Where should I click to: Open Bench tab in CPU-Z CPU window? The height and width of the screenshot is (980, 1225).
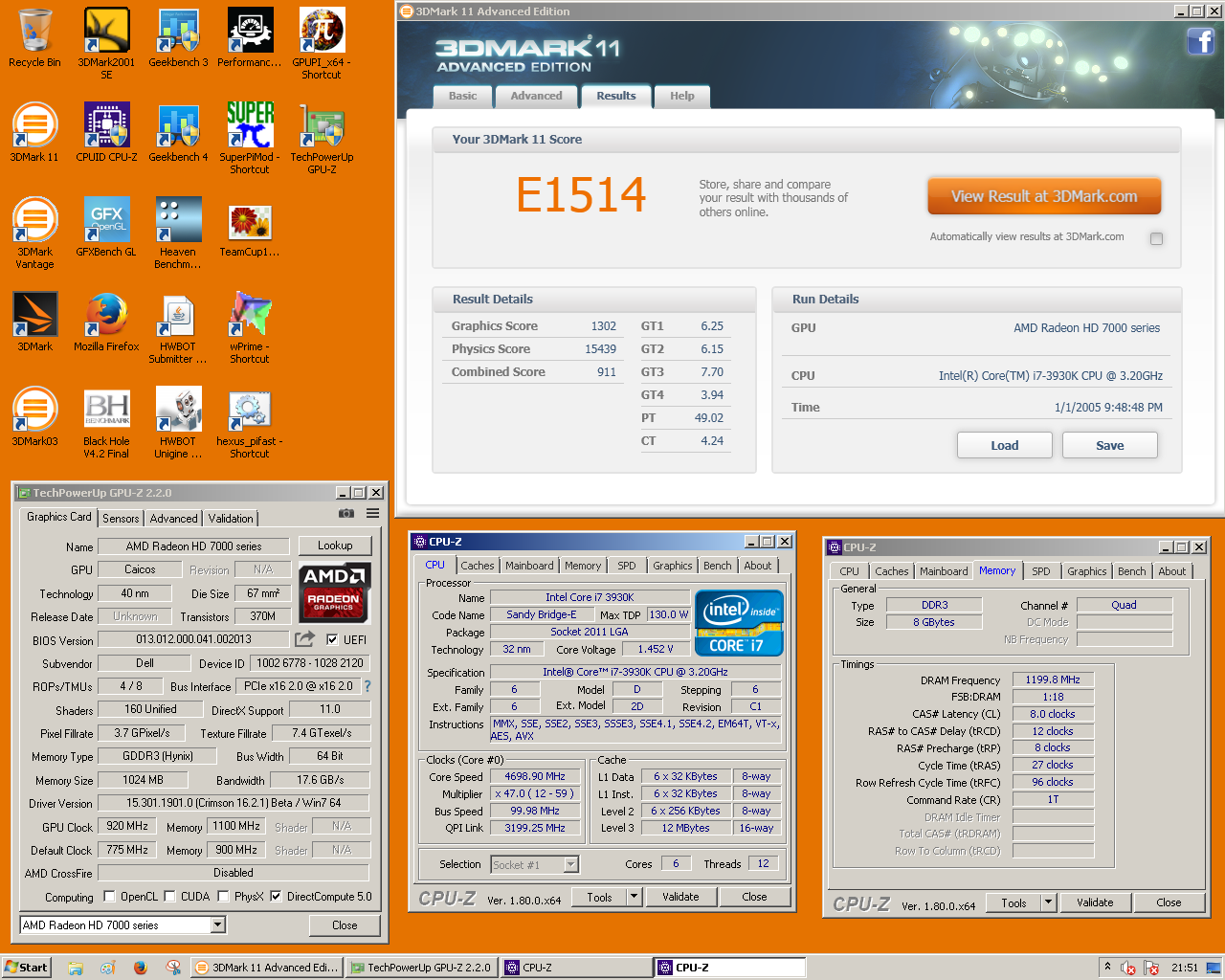[718, 566]
